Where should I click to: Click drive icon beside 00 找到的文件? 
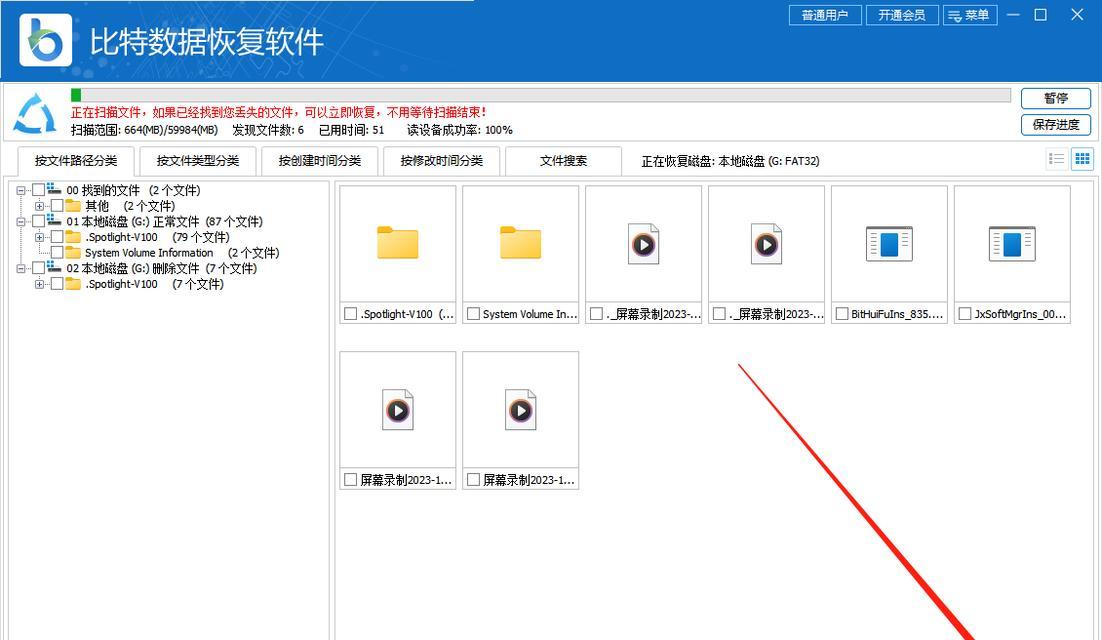pyautogui.click(x=54, y=190)
